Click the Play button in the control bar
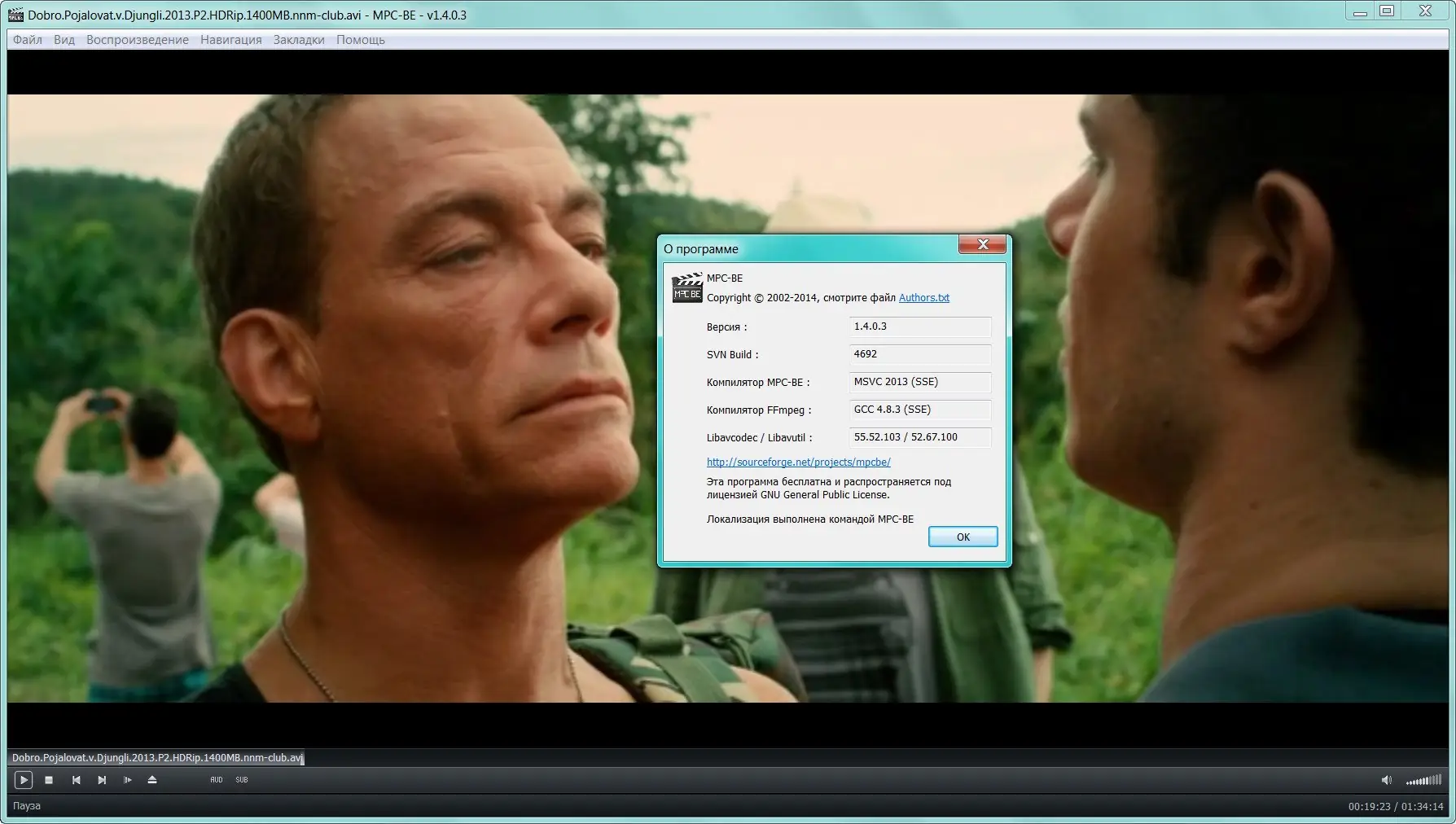 coord(24,780)
